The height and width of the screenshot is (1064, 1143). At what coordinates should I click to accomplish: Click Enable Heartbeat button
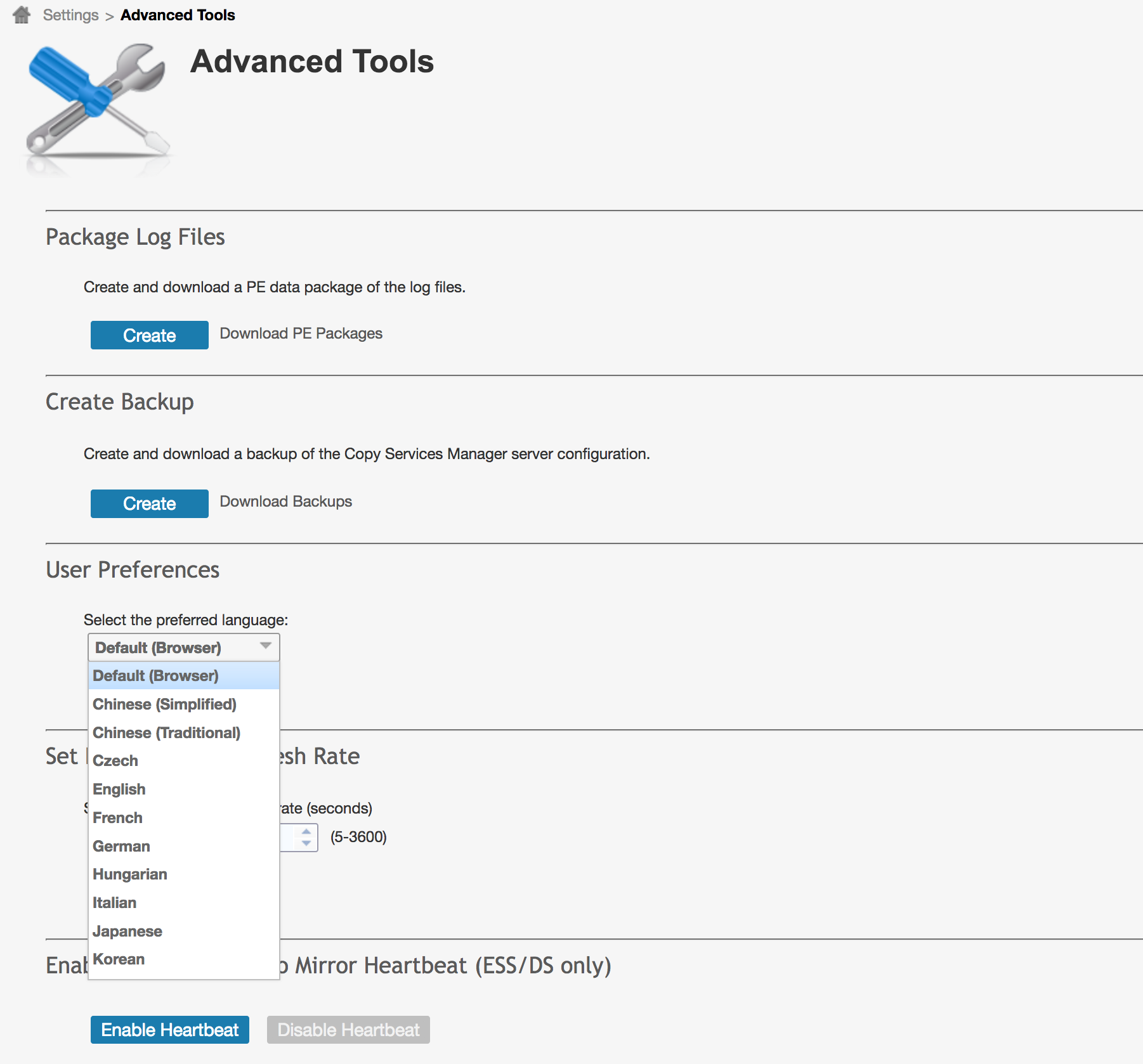point(170,1030)
